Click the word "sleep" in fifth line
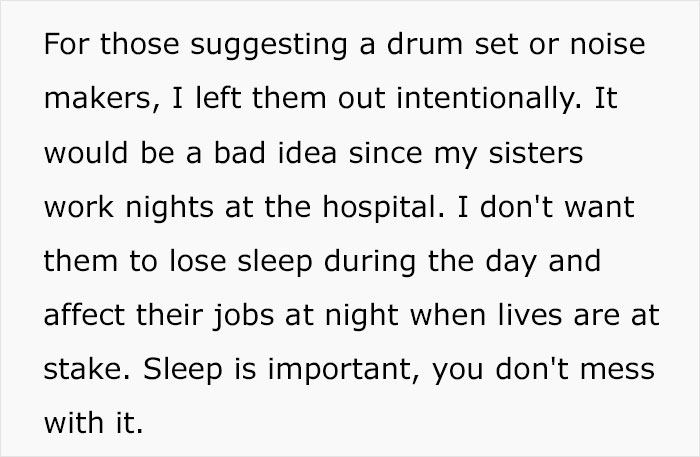 pyautogui.click(x=275, y=263)
